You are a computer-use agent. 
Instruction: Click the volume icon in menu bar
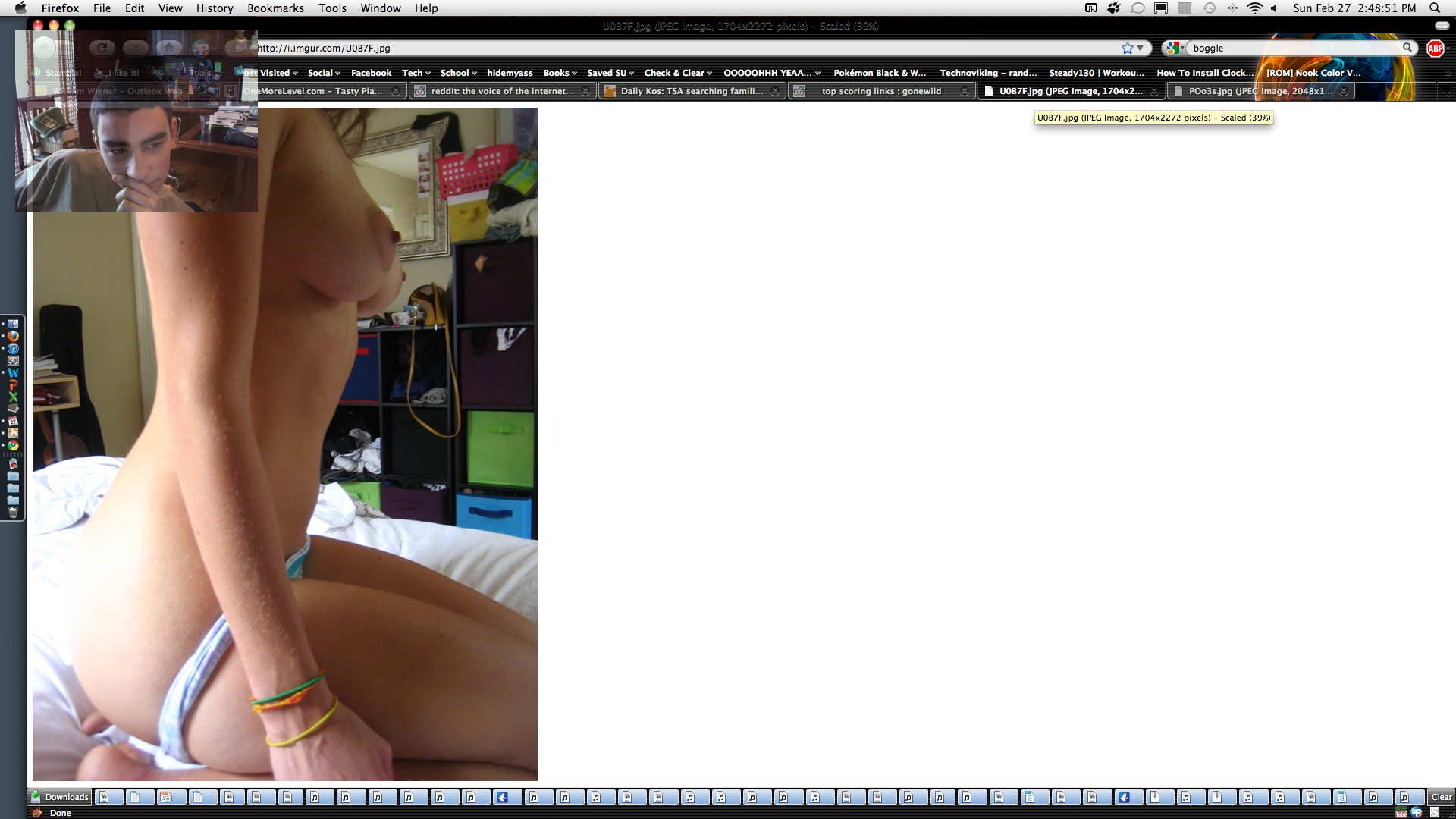coord(1275,8)
